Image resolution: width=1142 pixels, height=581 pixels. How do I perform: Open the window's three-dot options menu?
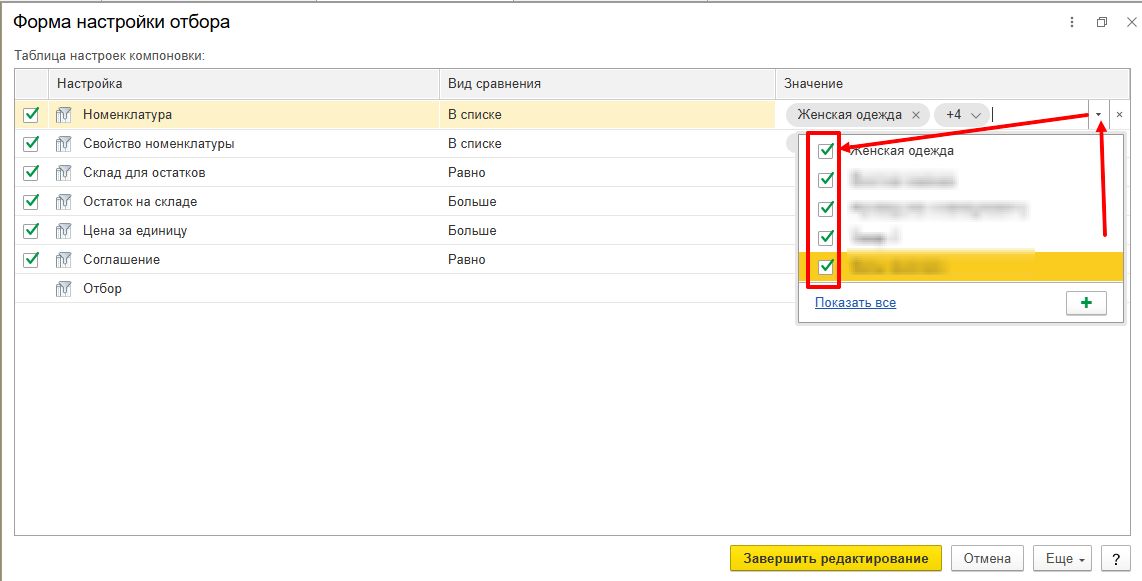point(1072,22)
